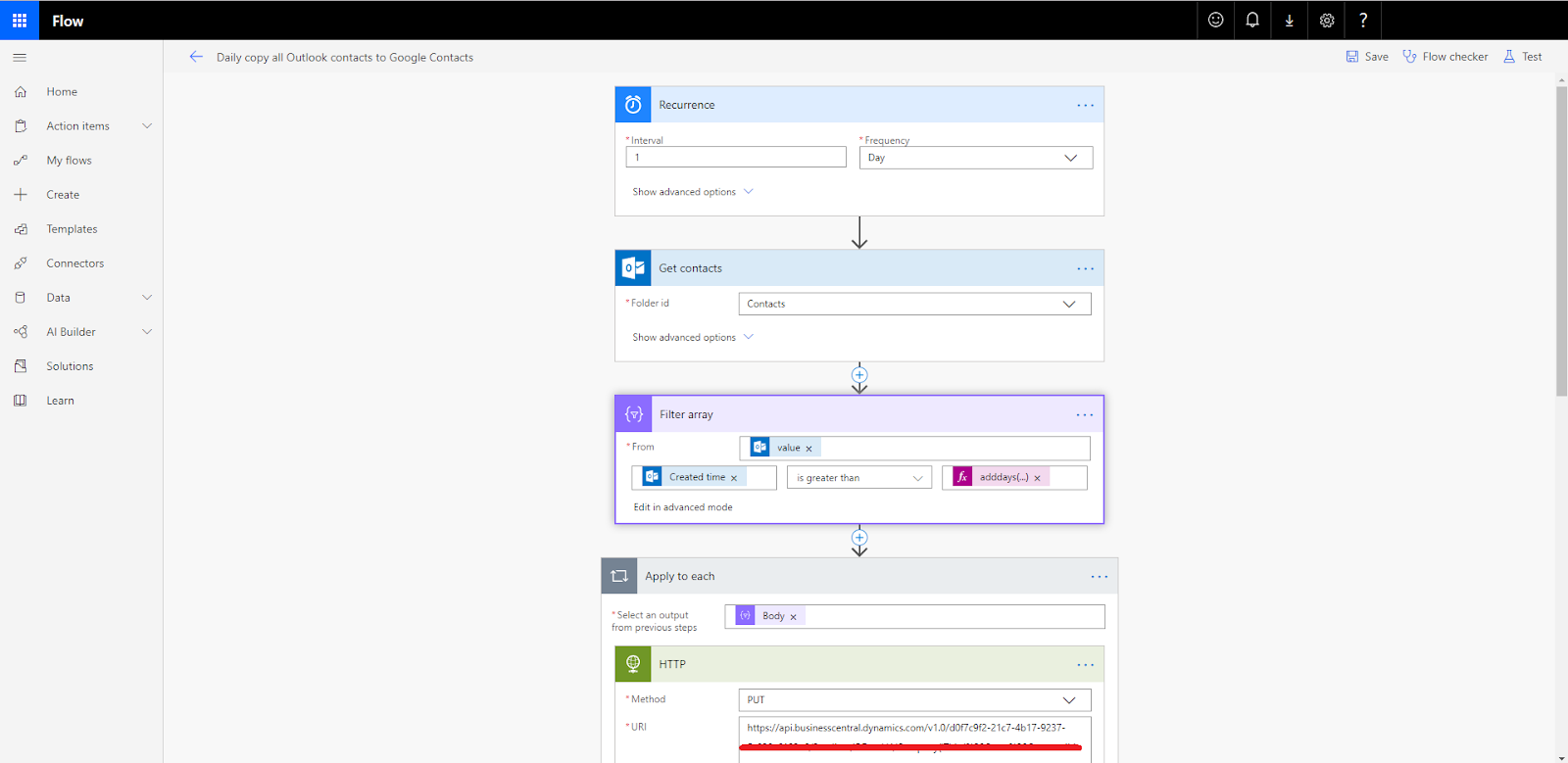The image size is (1568, 763).
Task: Show advanced options in Recurrence
Action: (x=693, y=192)
